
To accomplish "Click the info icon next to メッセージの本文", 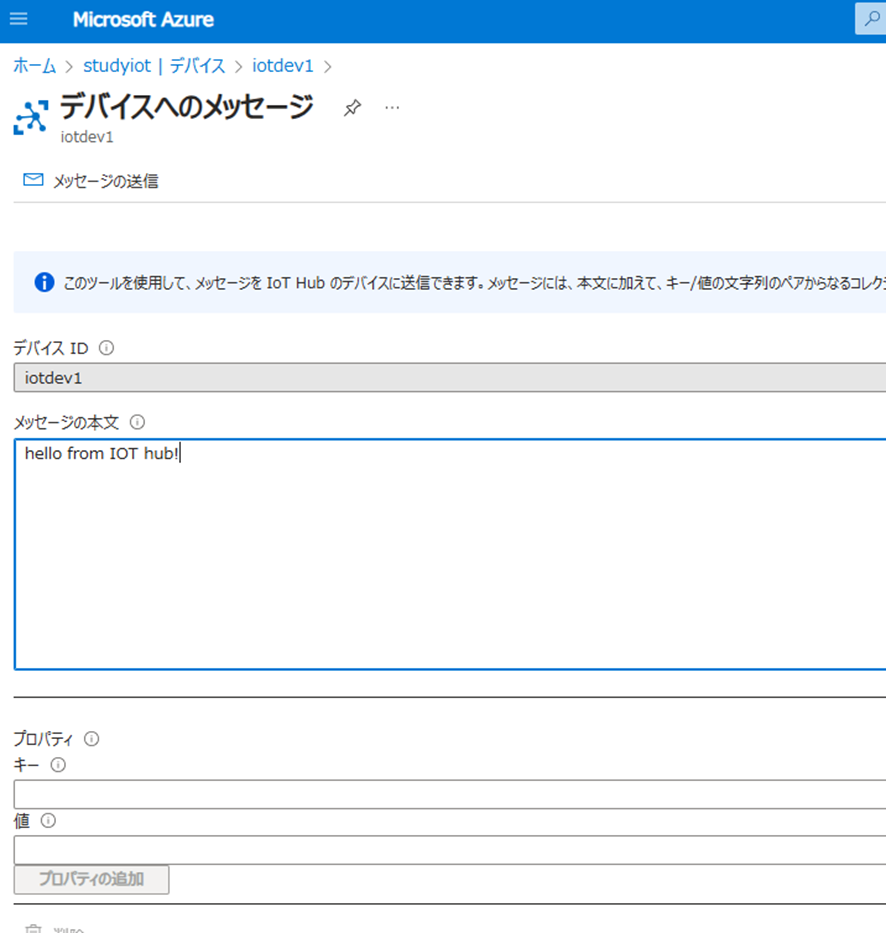I will [x=137, y=422].
